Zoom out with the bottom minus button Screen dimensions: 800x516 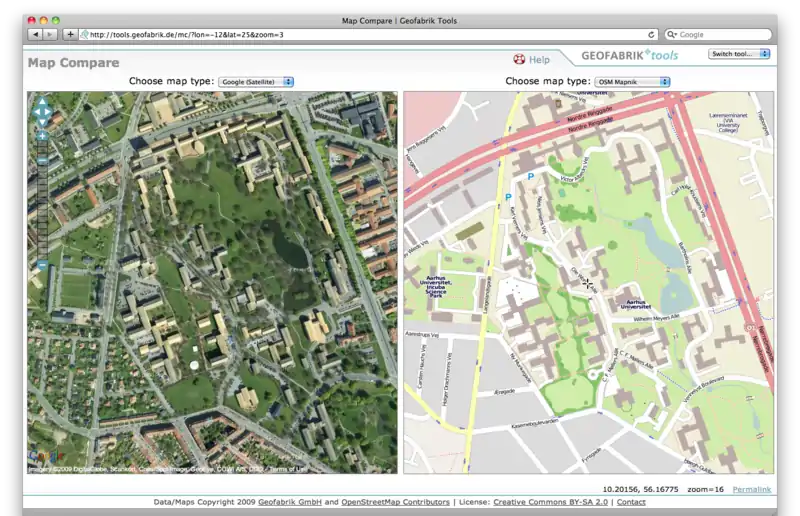[x=42, y=265]
